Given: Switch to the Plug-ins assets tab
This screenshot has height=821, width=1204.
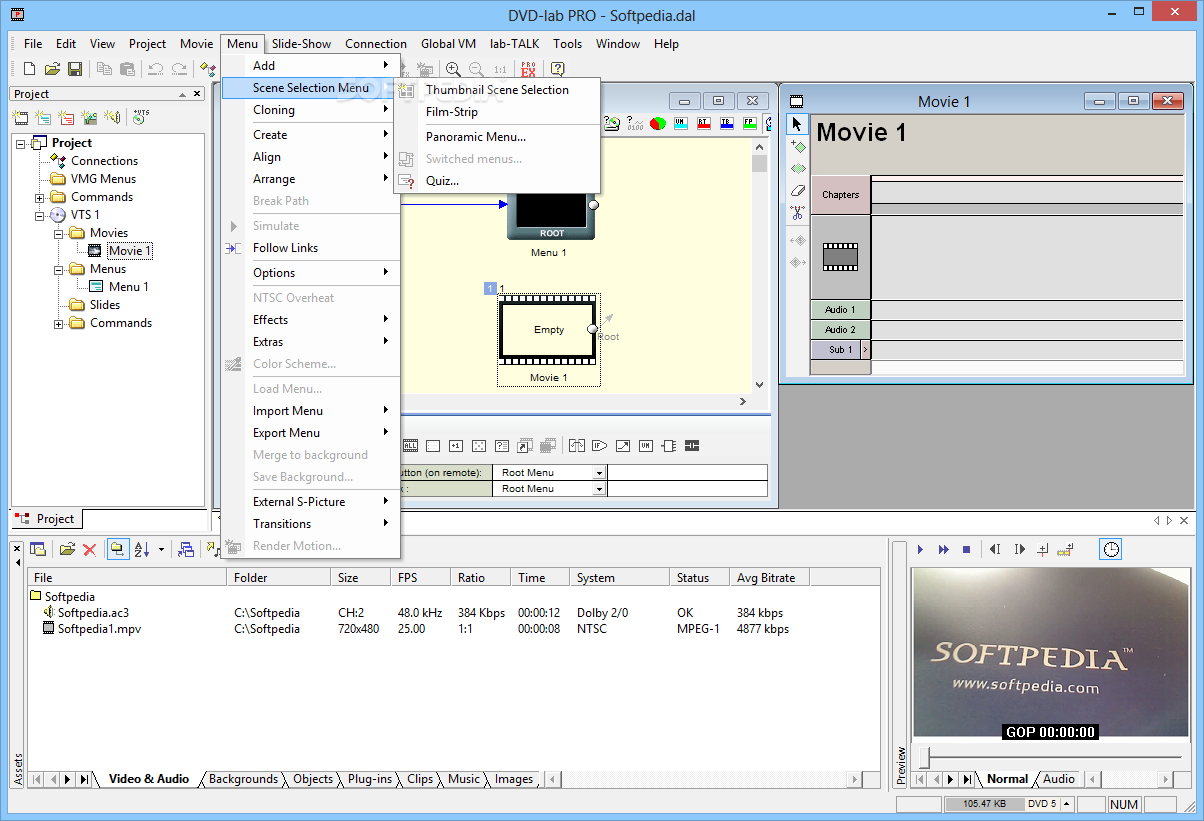Looking at the screenshot, I should click(x=369, y=779).
